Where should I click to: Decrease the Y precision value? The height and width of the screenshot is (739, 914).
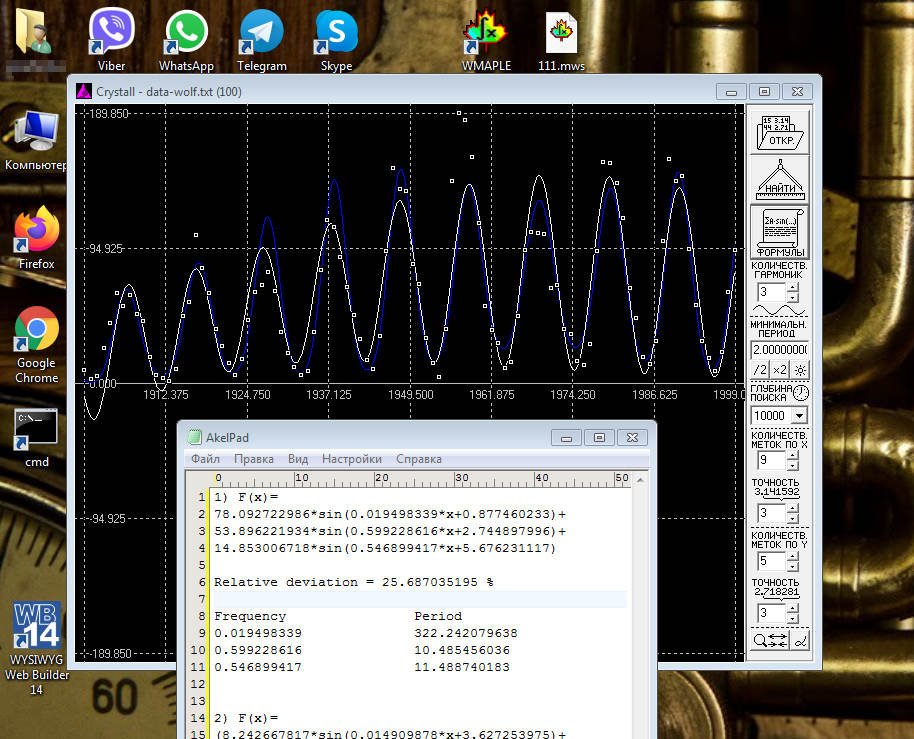click(x=792, y=618)
